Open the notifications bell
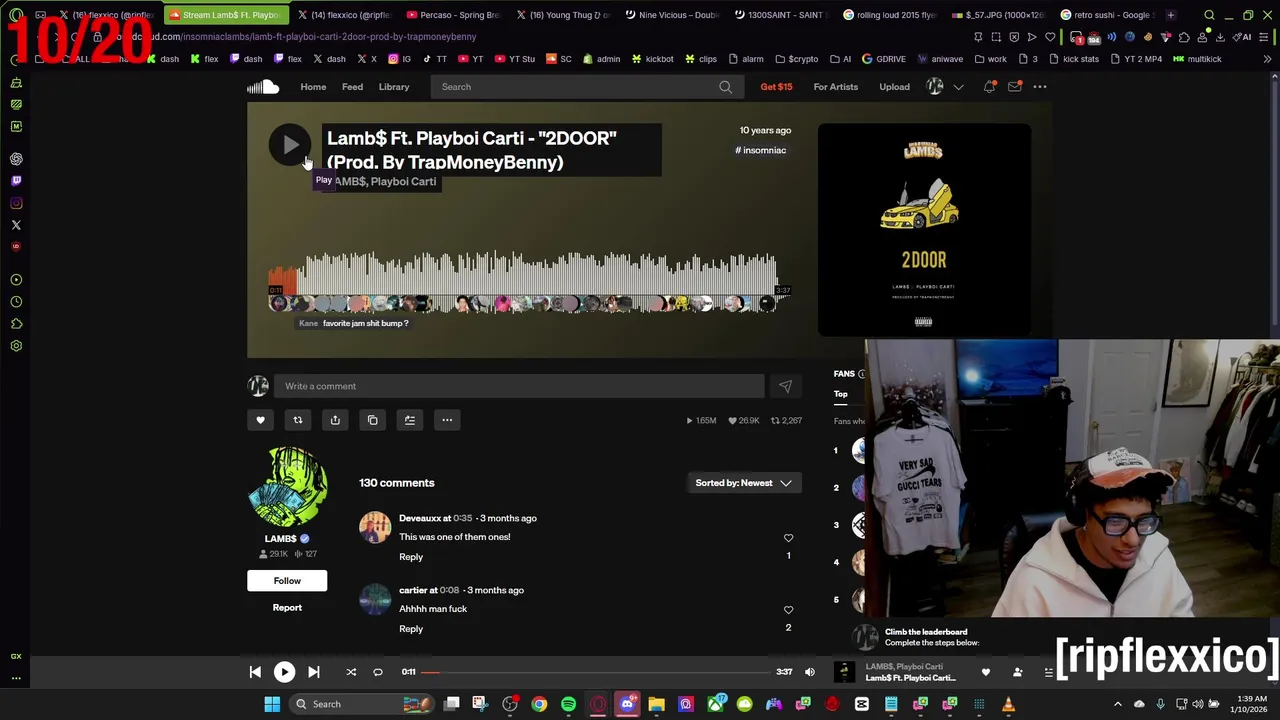The width and height of the screenshot is (1280, 720). 990,87
